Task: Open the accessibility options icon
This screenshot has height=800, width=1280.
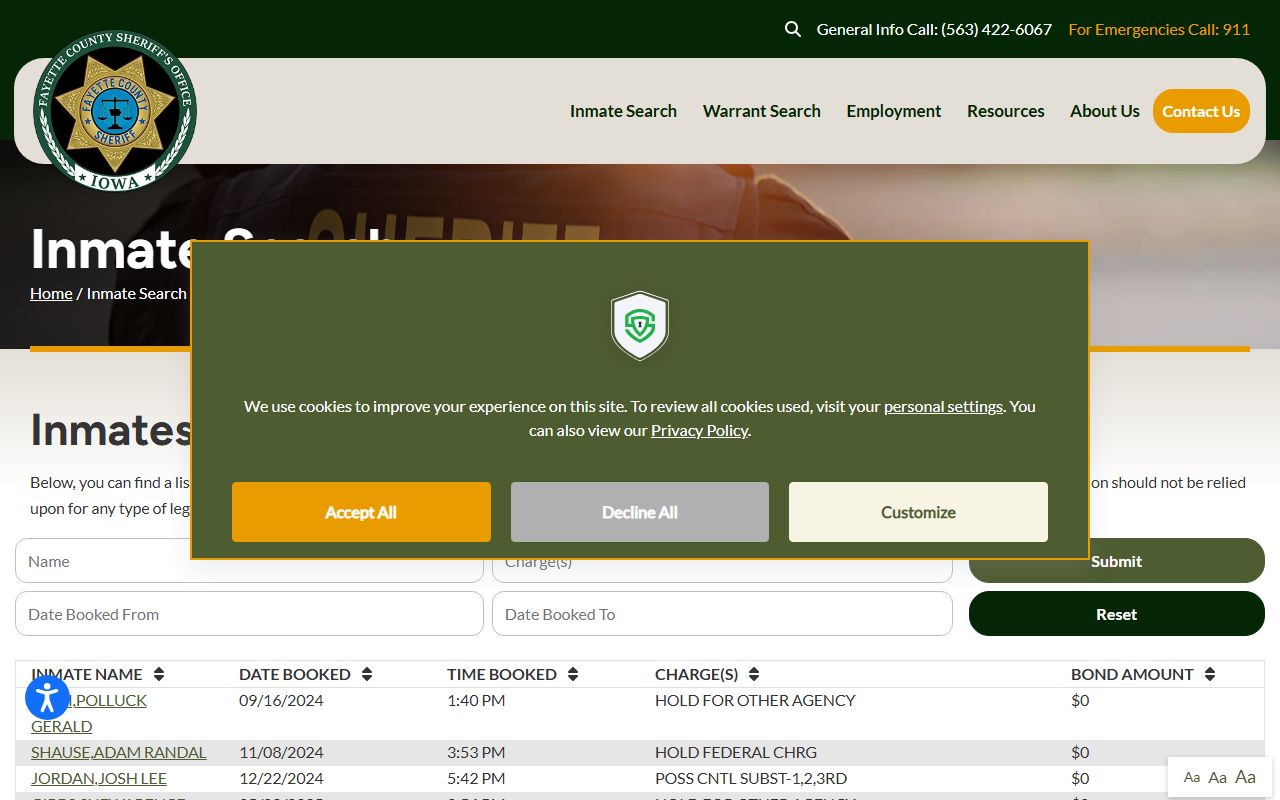Action: (x=47, y=697)
